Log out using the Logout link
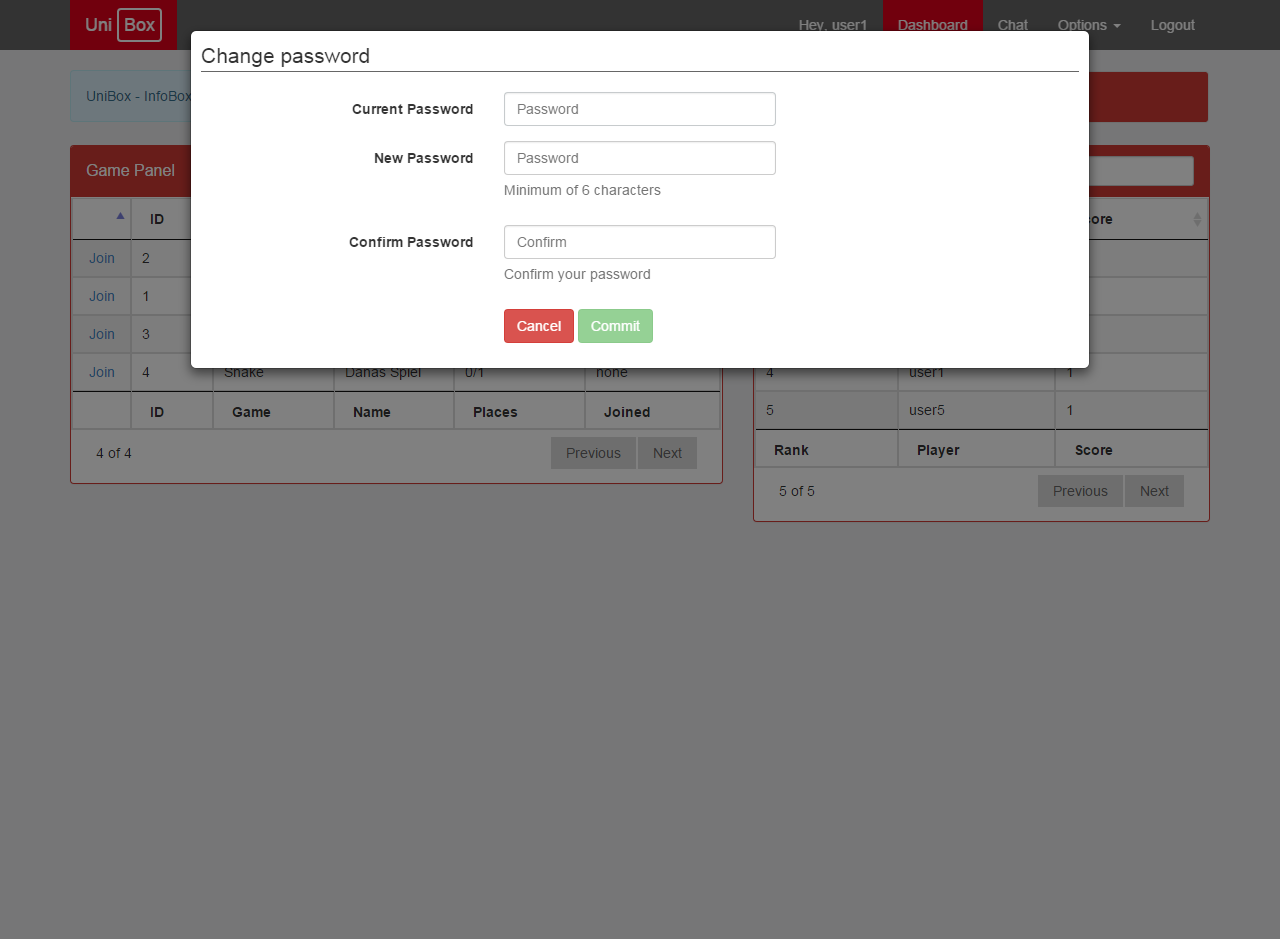 [1173, 25]
